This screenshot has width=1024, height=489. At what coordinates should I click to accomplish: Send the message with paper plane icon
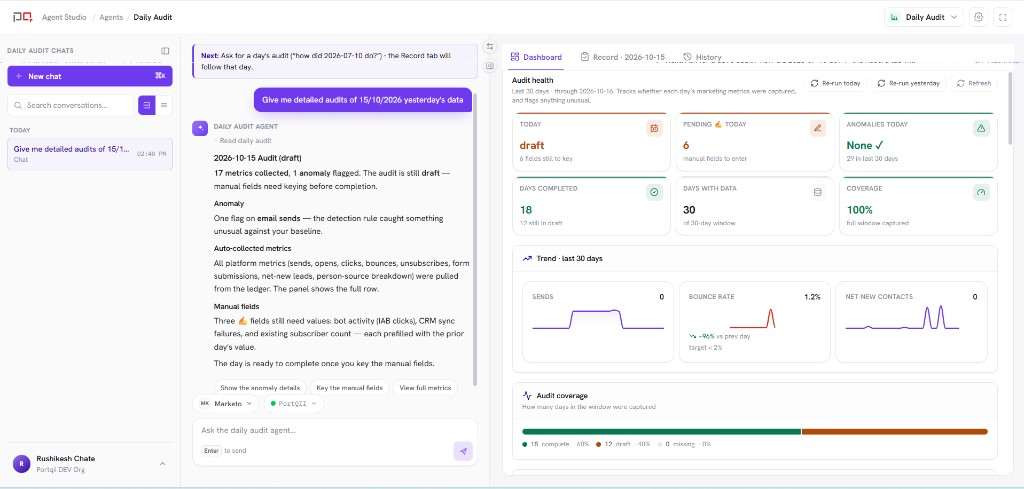[463, 451]
